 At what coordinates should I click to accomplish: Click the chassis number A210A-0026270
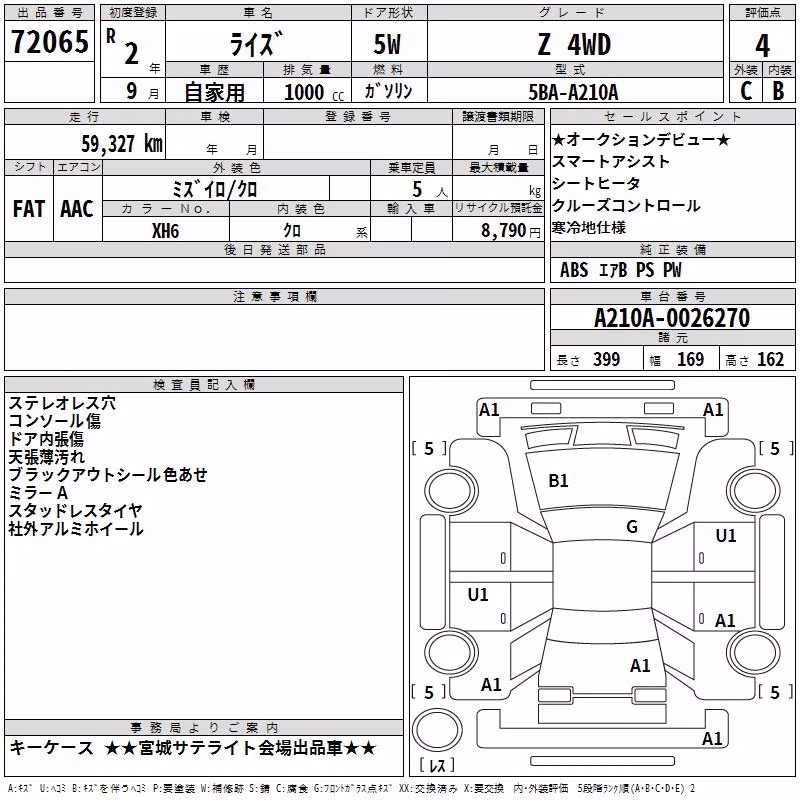point(672,318)
